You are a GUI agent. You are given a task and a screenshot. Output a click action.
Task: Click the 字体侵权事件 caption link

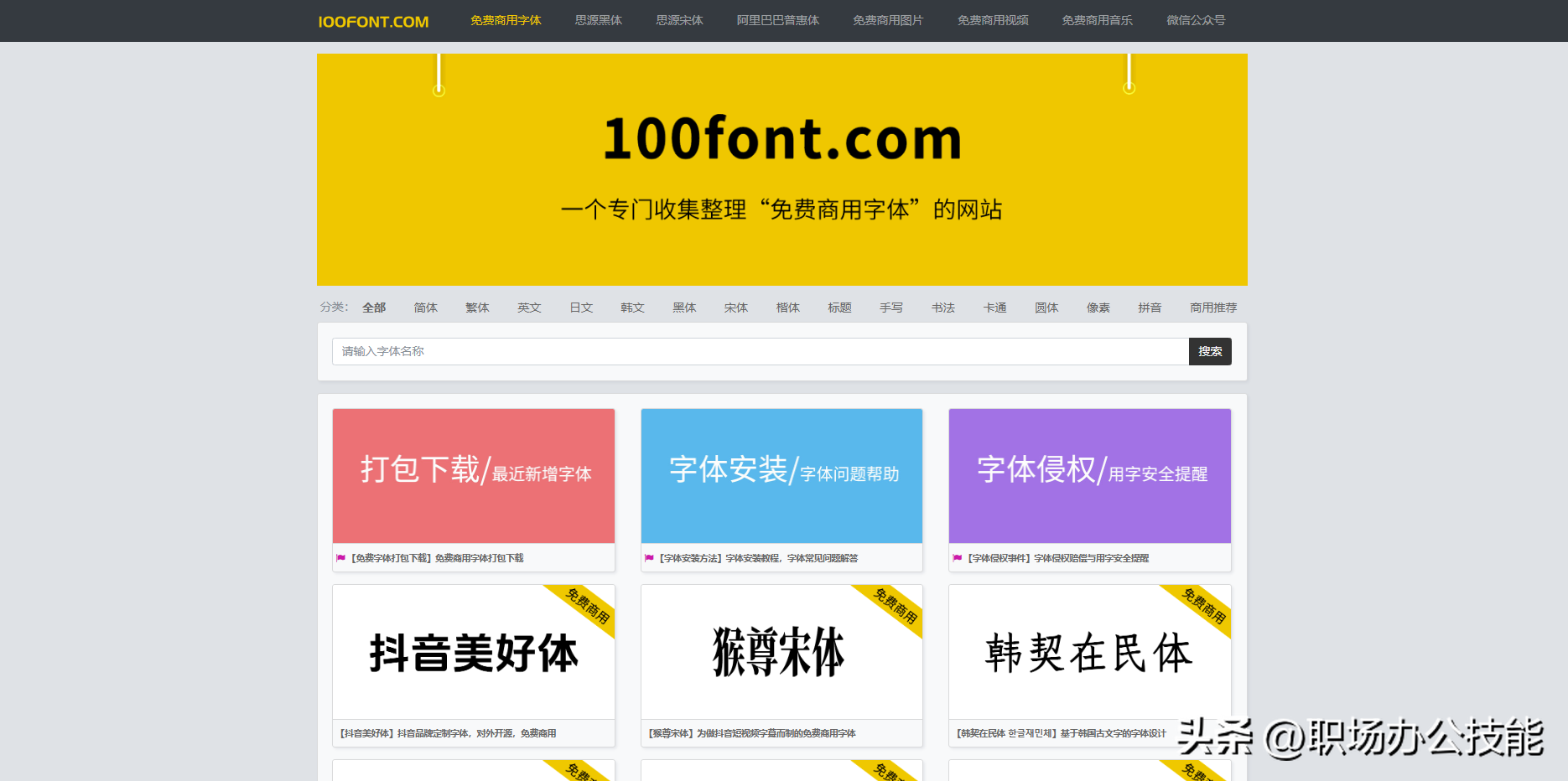point(1058,558)
